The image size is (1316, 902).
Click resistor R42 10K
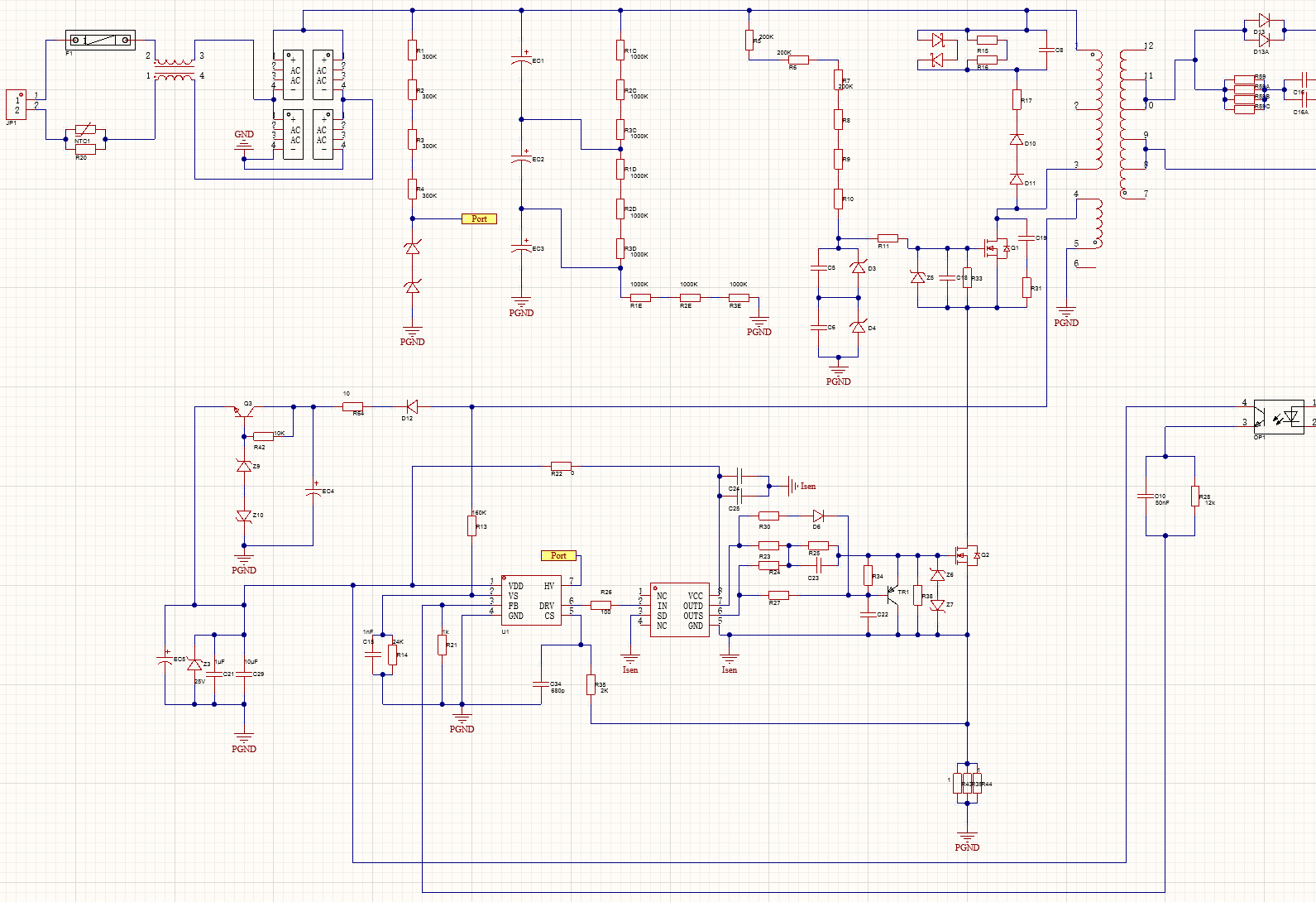coord(263,436)
